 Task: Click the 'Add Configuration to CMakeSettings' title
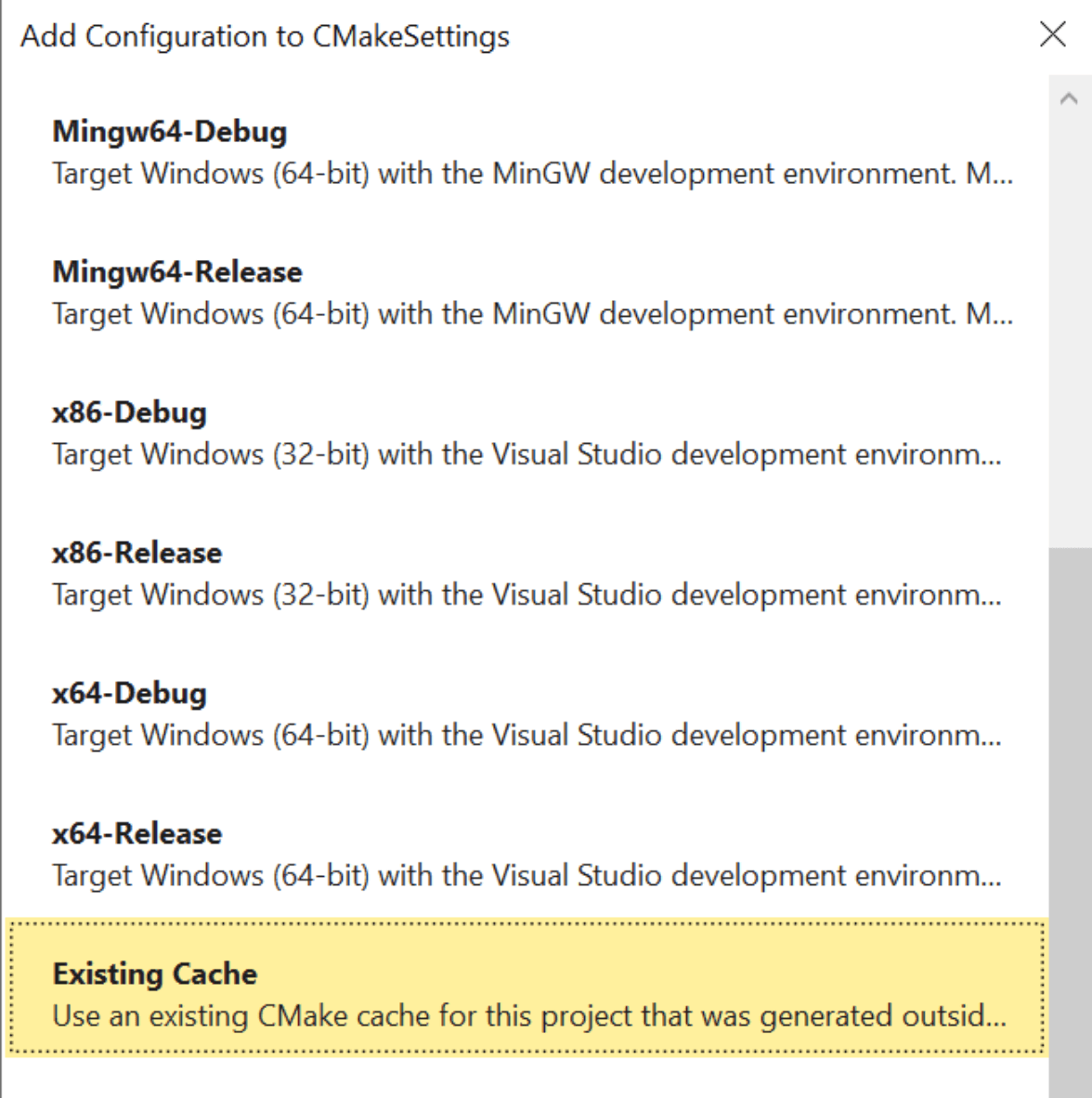265,36
